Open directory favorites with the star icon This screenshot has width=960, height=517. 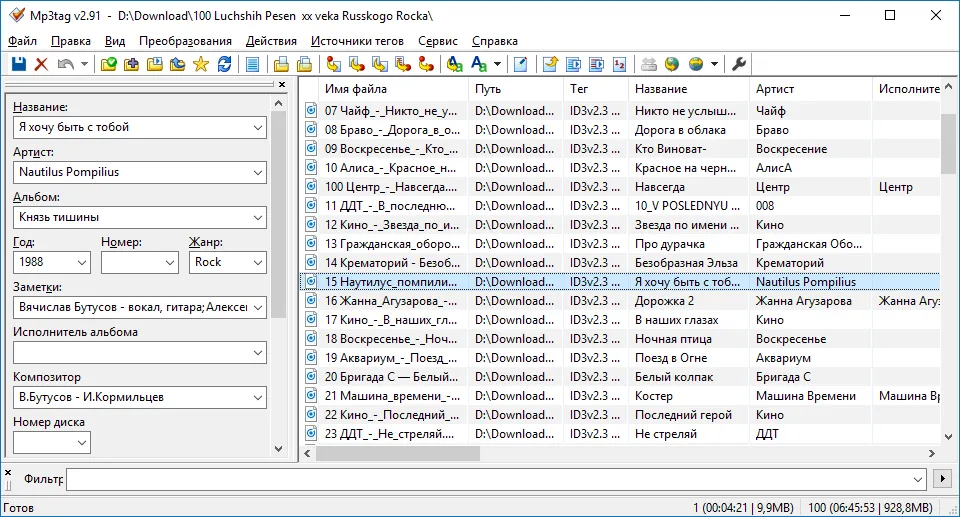tap(201, 64)
